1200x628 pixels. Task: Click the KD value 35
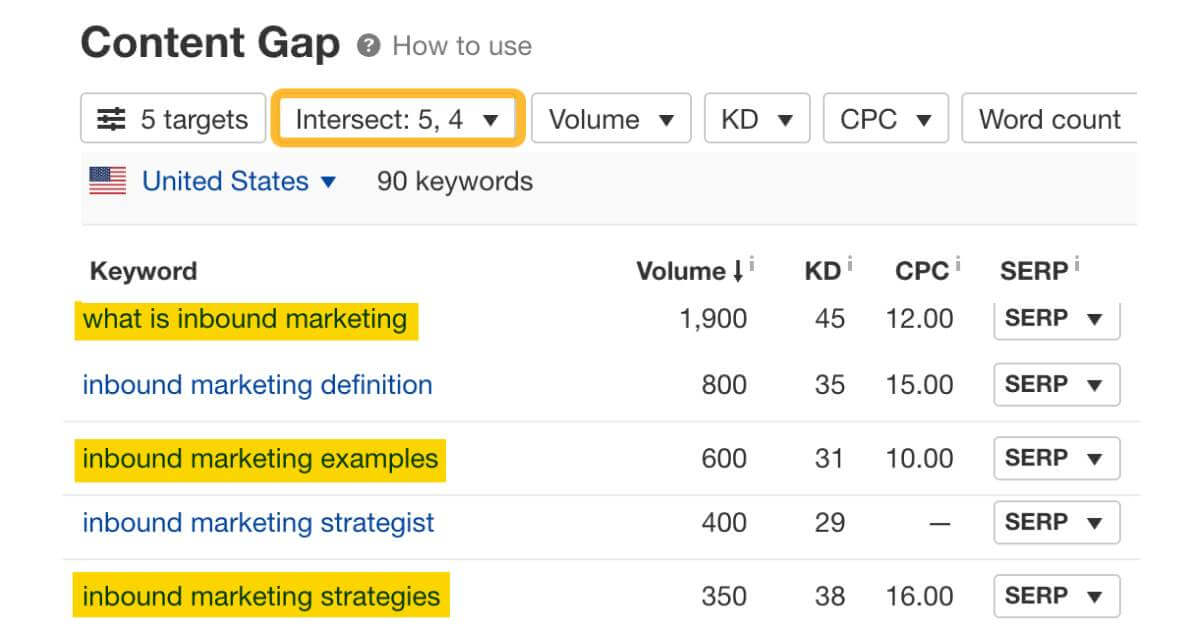[x=829, y=385]
